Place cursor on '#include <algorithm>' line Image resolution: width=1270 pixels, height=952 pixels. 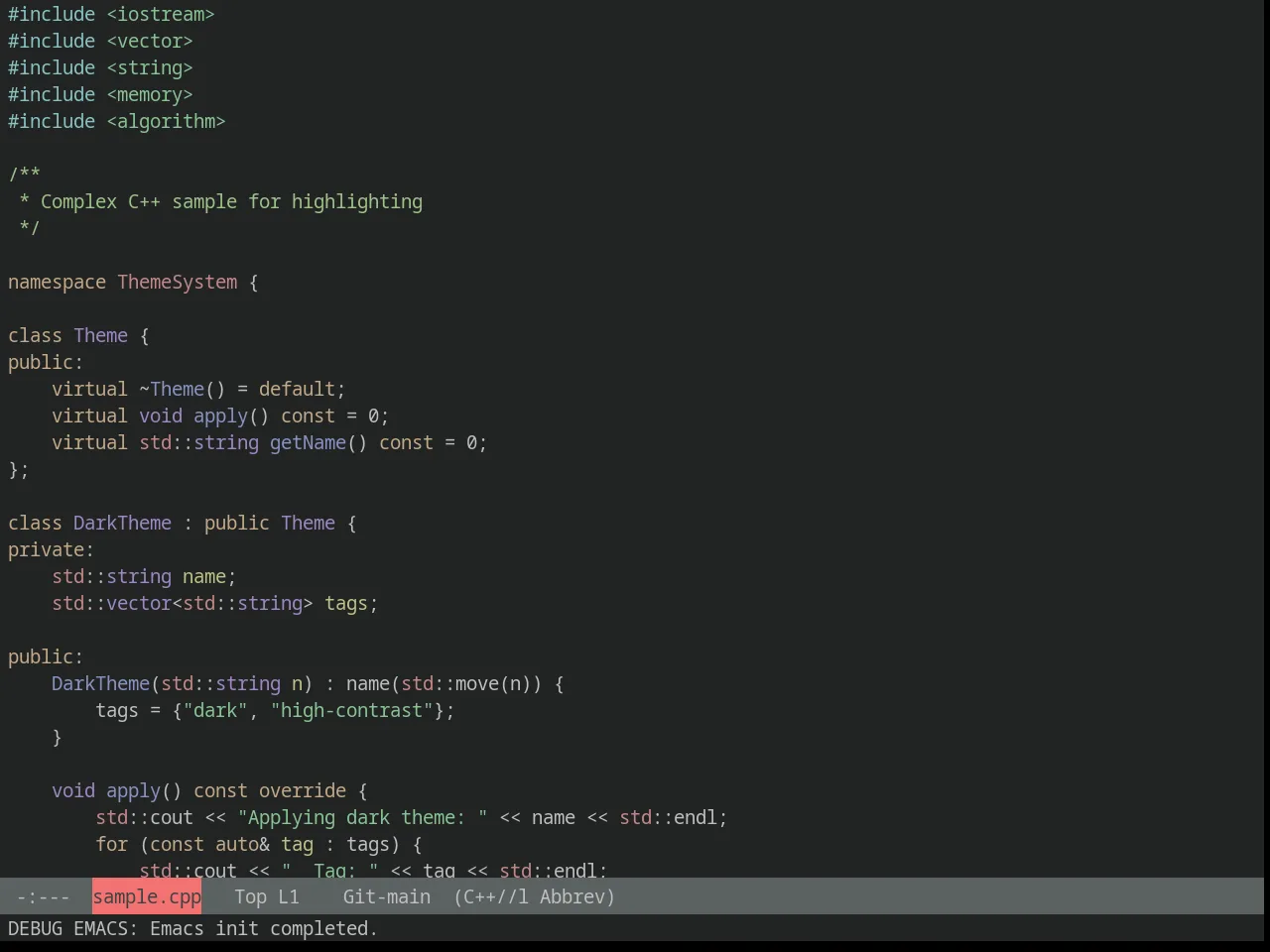(117, 121)
